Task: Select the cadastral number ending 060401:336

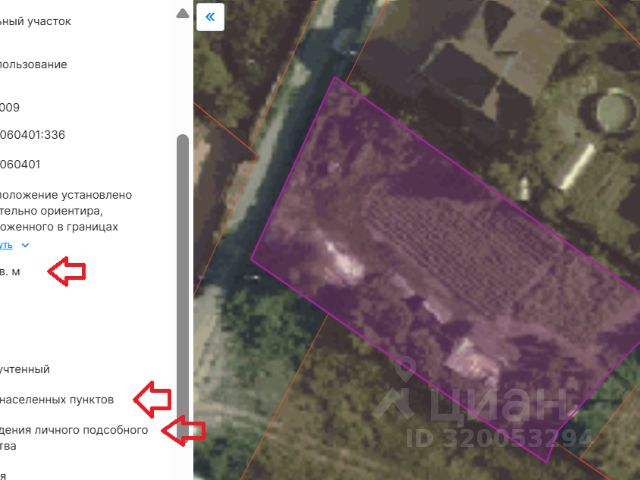Action: tap(33, 135)
